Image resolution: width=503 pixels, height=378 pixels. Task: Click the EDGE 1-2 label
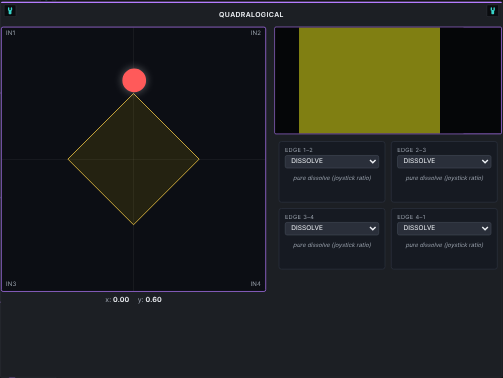click(x=299, y=150)
